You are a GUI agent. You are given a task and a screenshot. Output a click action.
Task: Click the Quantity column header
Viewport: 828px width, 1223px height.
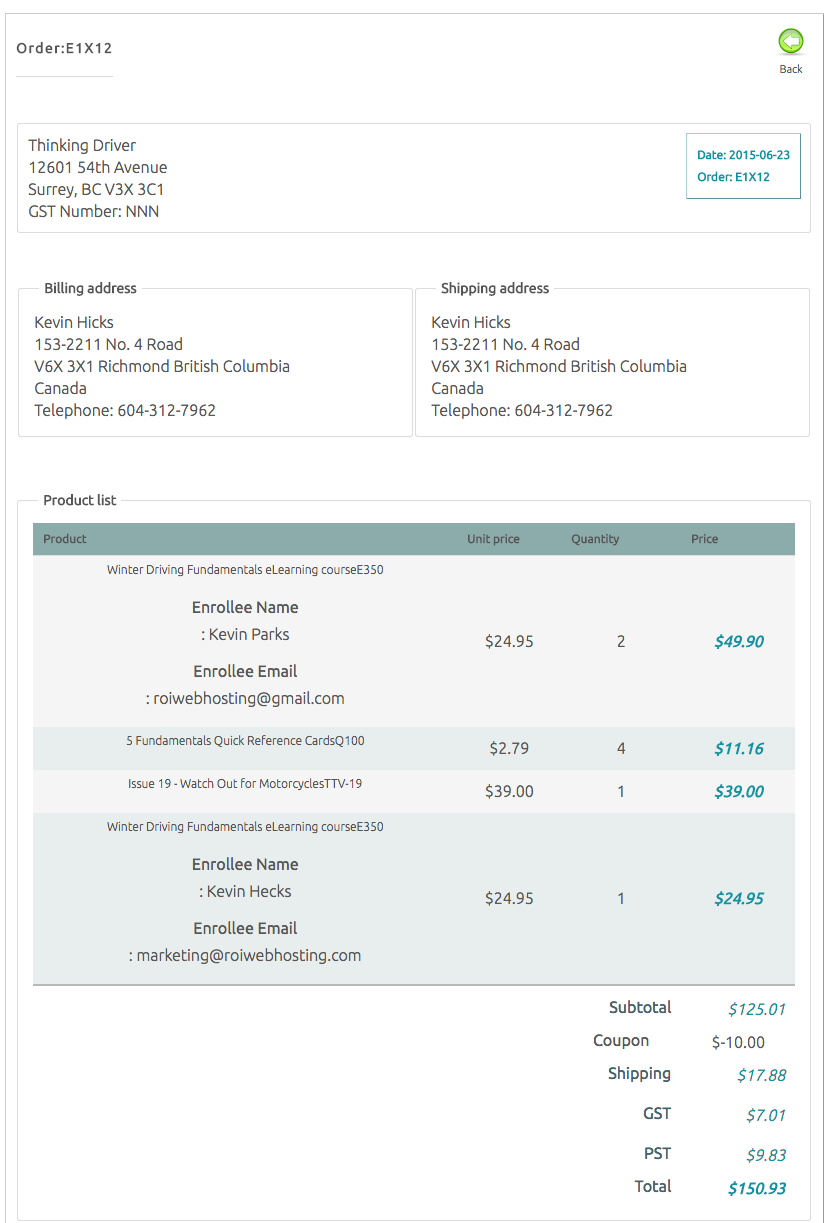pyautogui.click(x=595, y=539)
